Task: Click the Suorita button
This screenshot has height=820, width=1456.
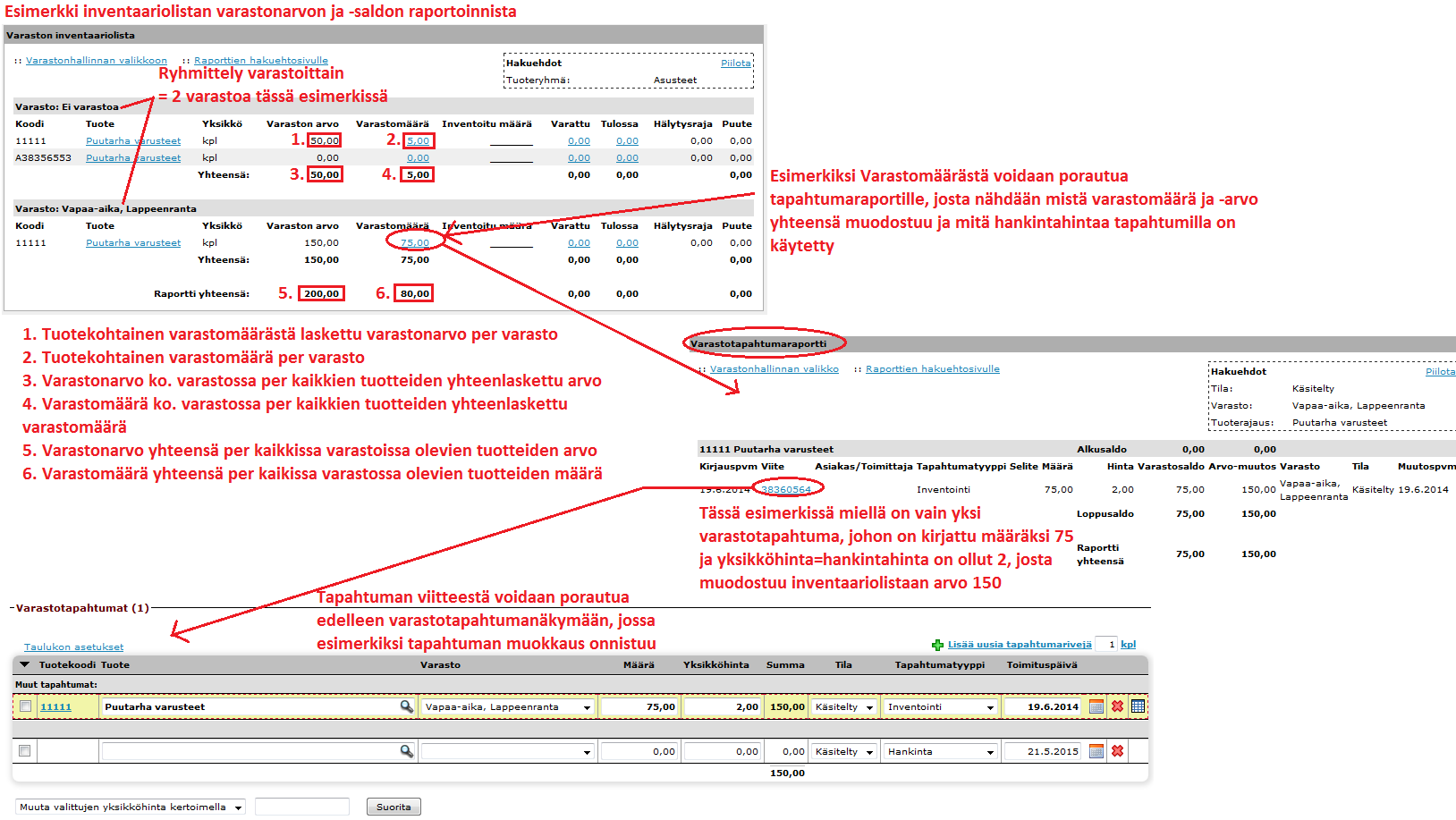Action: [394, 807]
